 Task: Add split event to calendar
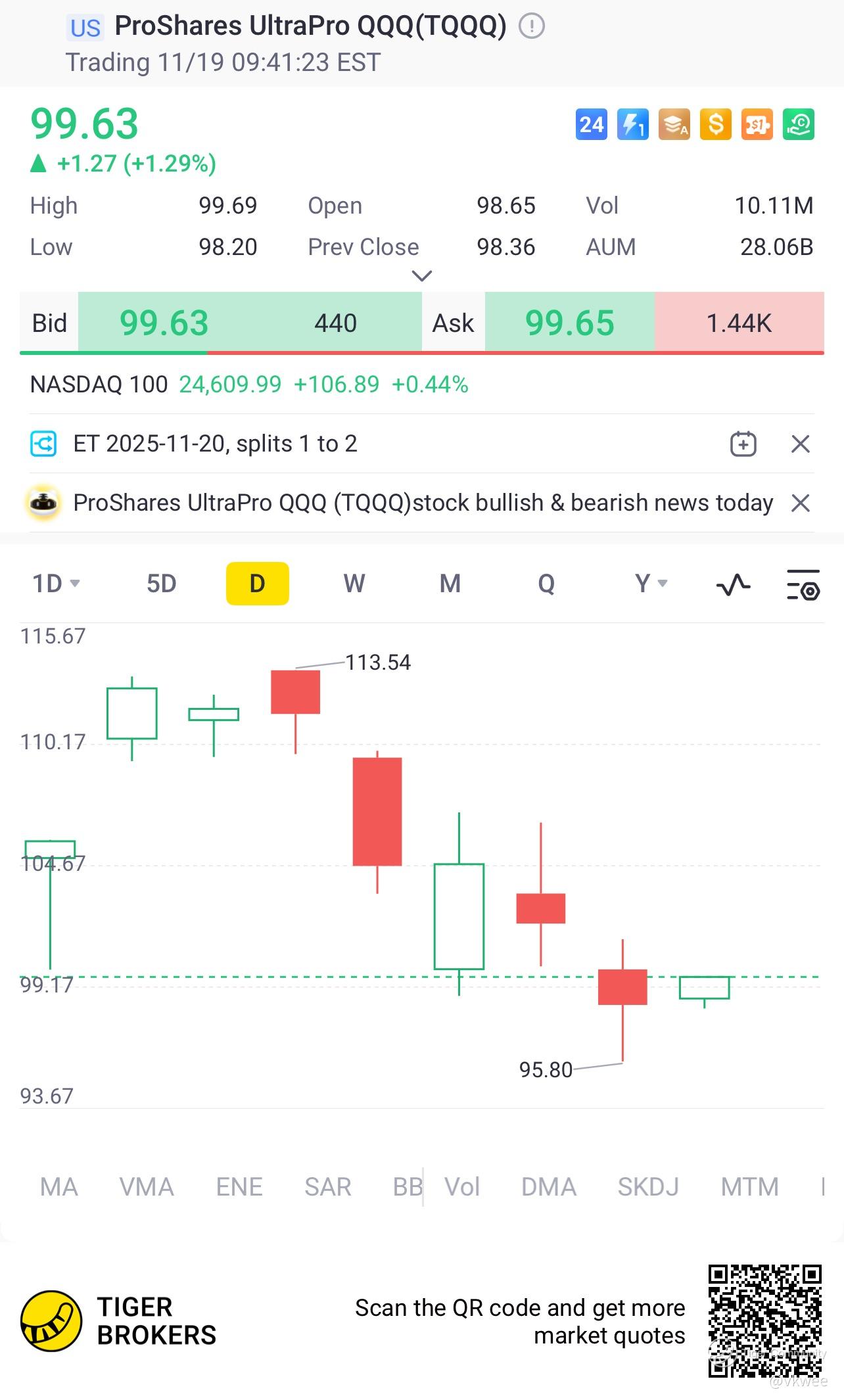(x=743, y=444)
